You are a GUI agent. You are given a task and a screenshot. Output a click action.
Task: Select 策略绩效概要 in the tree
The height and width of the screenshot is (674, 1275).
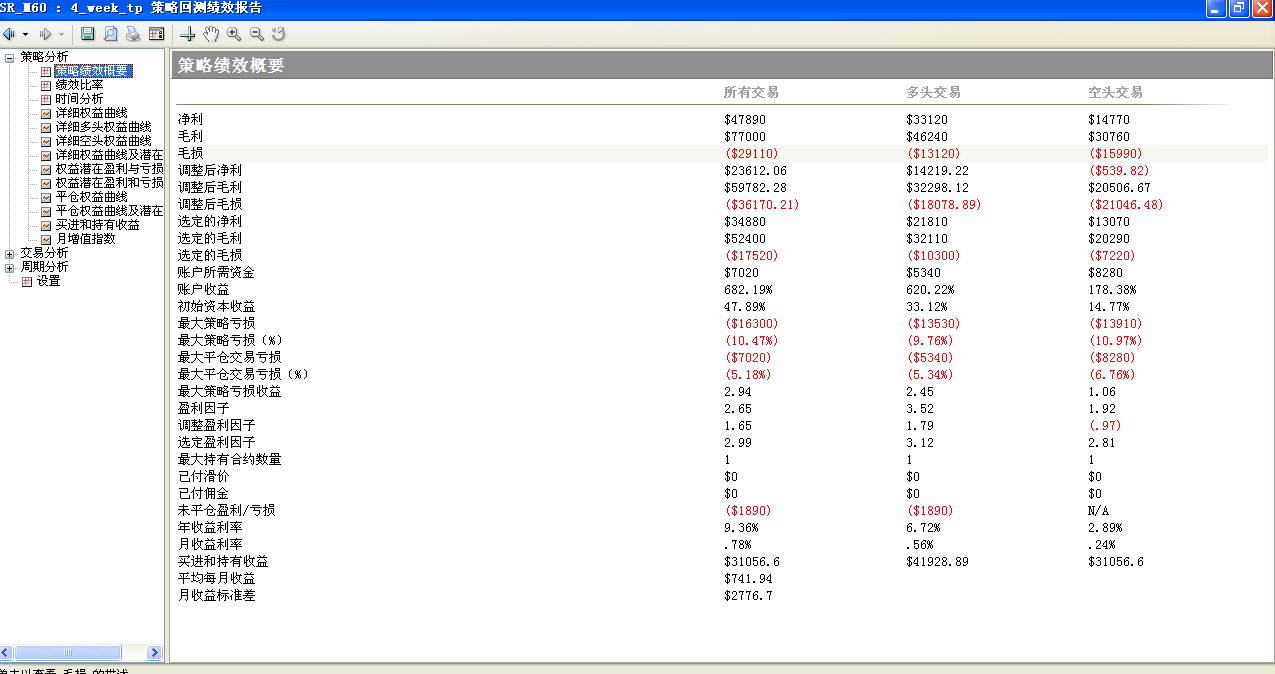92,71
